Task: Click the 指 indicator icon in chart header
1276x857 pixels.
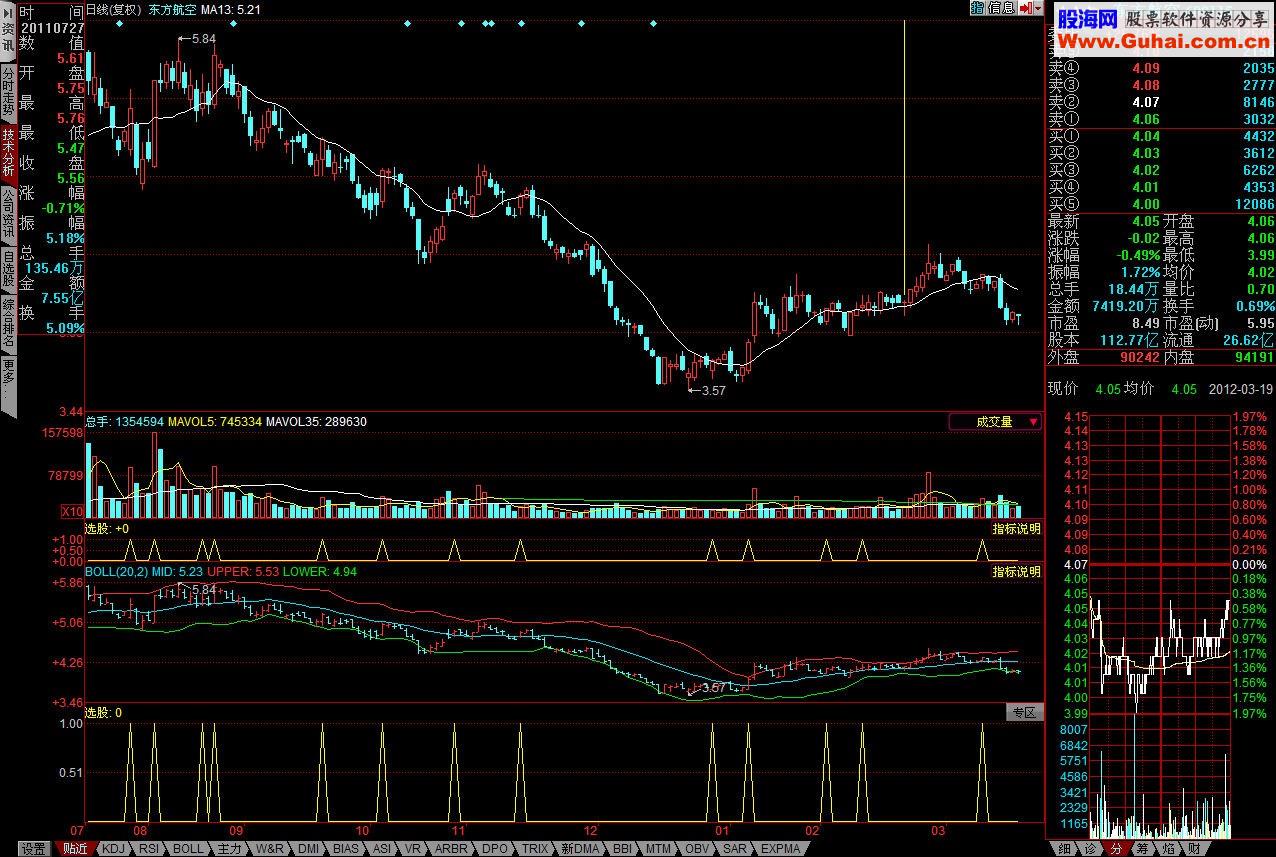Action: 977,8
